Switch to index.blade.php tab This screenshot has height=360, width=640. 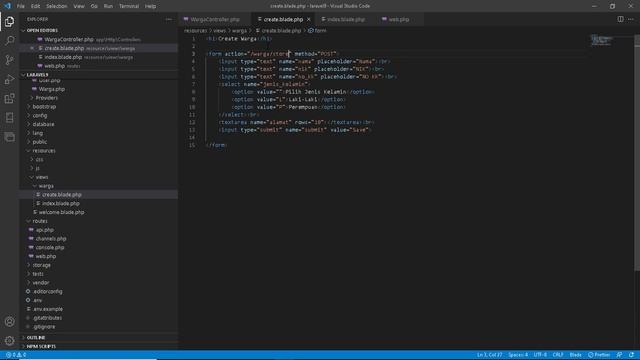click(x=344, y=19)
